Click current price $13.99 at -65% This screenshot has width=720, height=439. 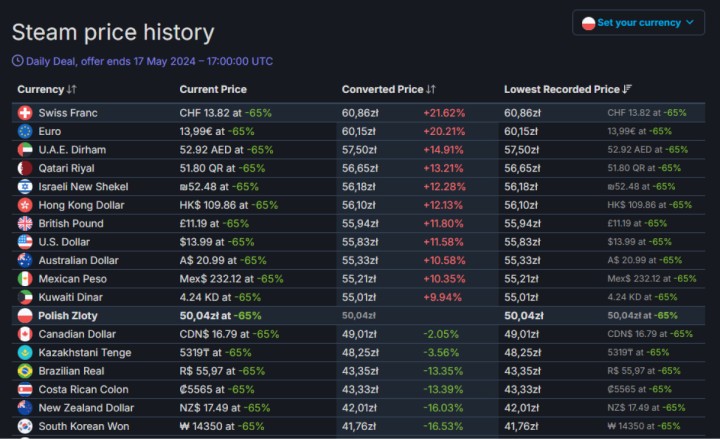click(x=217, y=242)
